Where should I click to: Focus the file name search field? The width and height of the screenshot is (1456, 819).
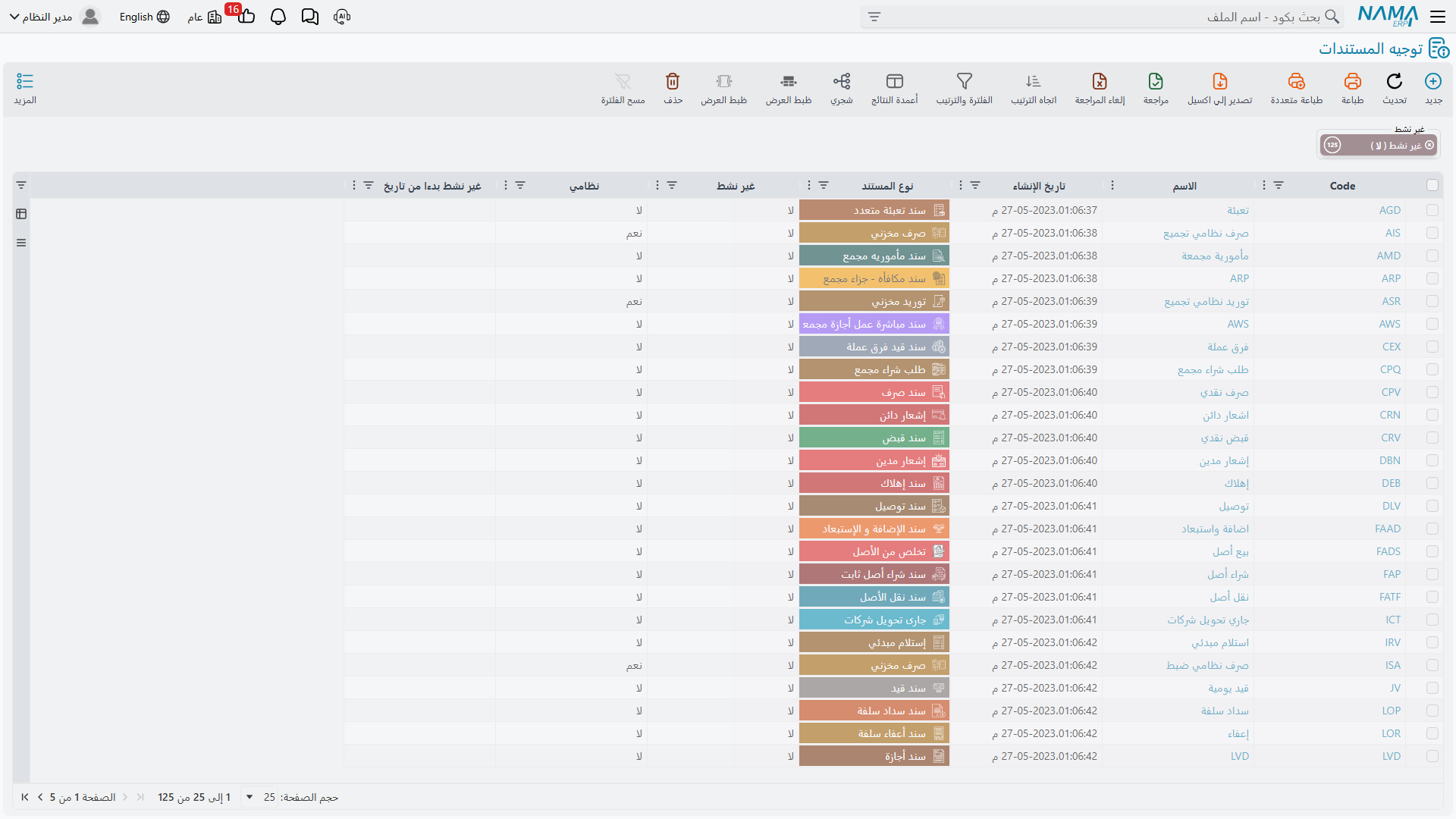pyautogui.click(x=1103, y=17)
